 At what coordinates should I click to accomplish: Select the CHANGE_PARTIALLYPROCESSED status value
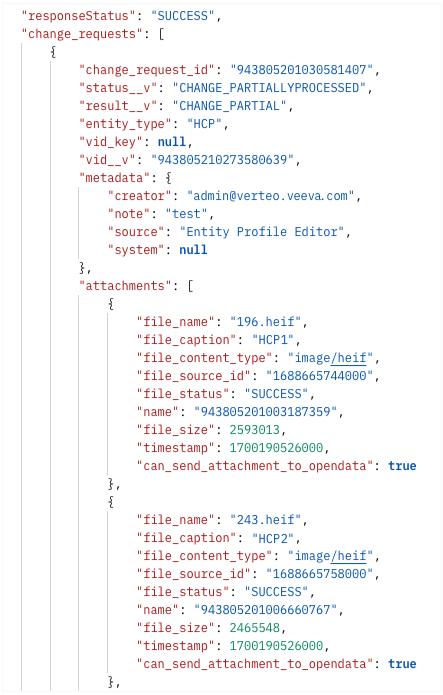tap(269, 88)
